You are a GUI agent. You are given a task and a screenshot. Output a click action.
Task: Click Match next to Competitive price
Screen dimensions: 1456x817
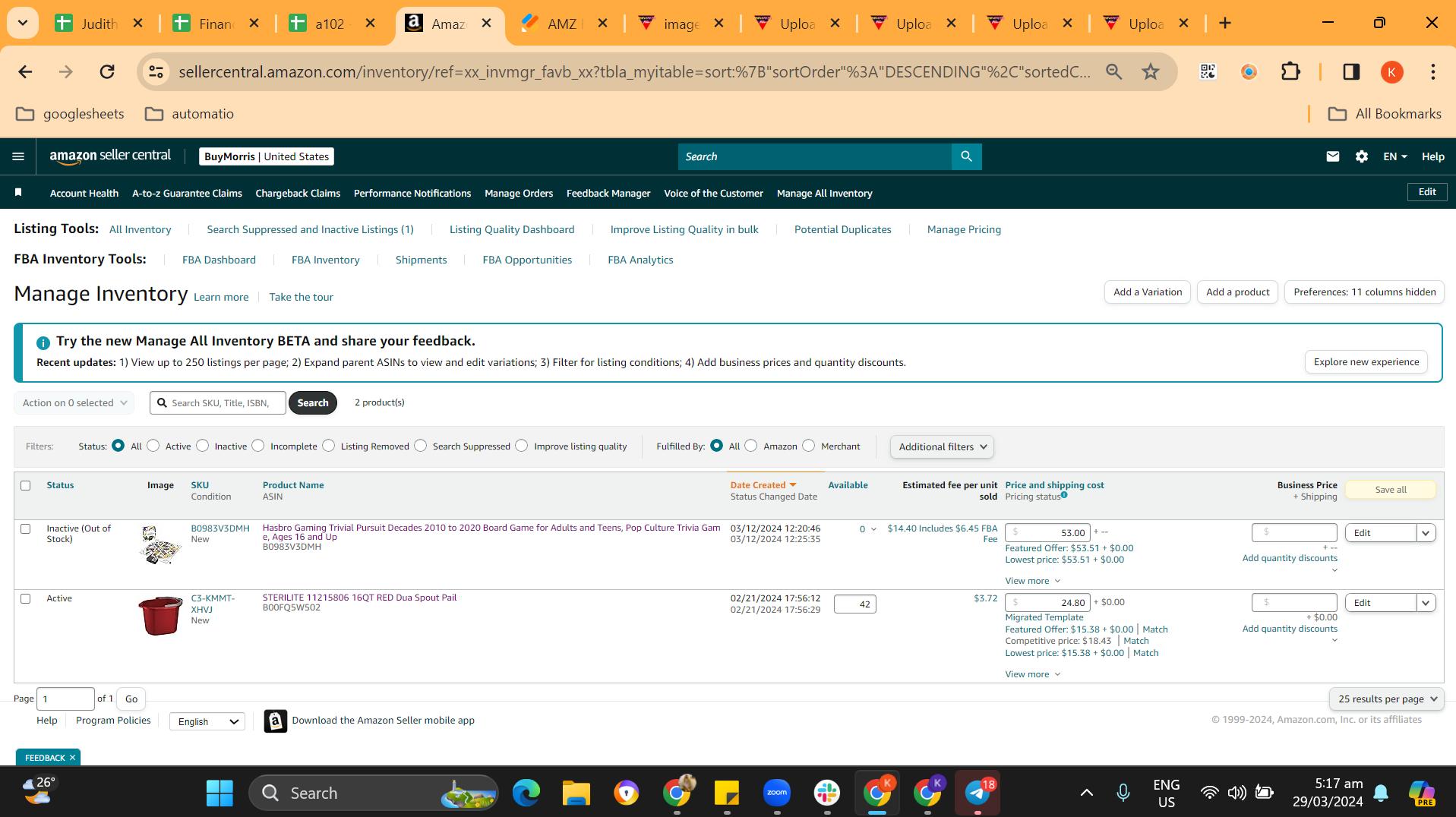click(1135, 641)
